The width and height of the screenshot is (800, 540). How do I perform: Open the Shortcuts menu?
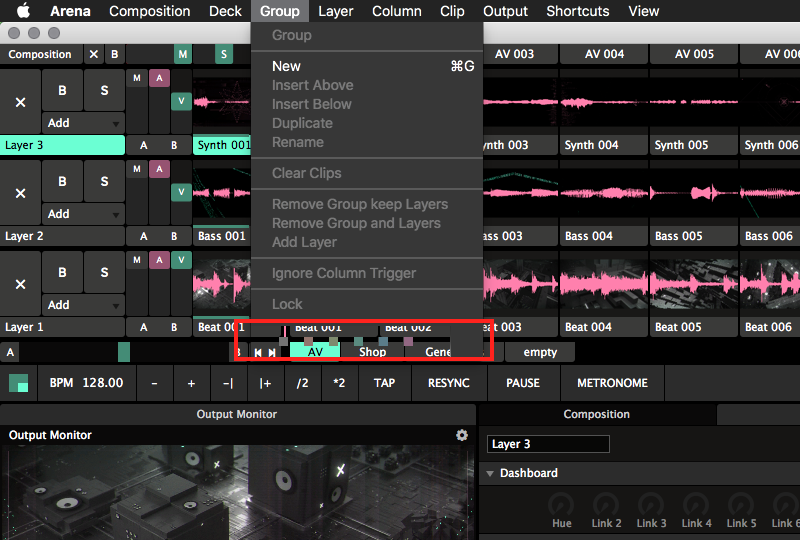pos(577,11)
